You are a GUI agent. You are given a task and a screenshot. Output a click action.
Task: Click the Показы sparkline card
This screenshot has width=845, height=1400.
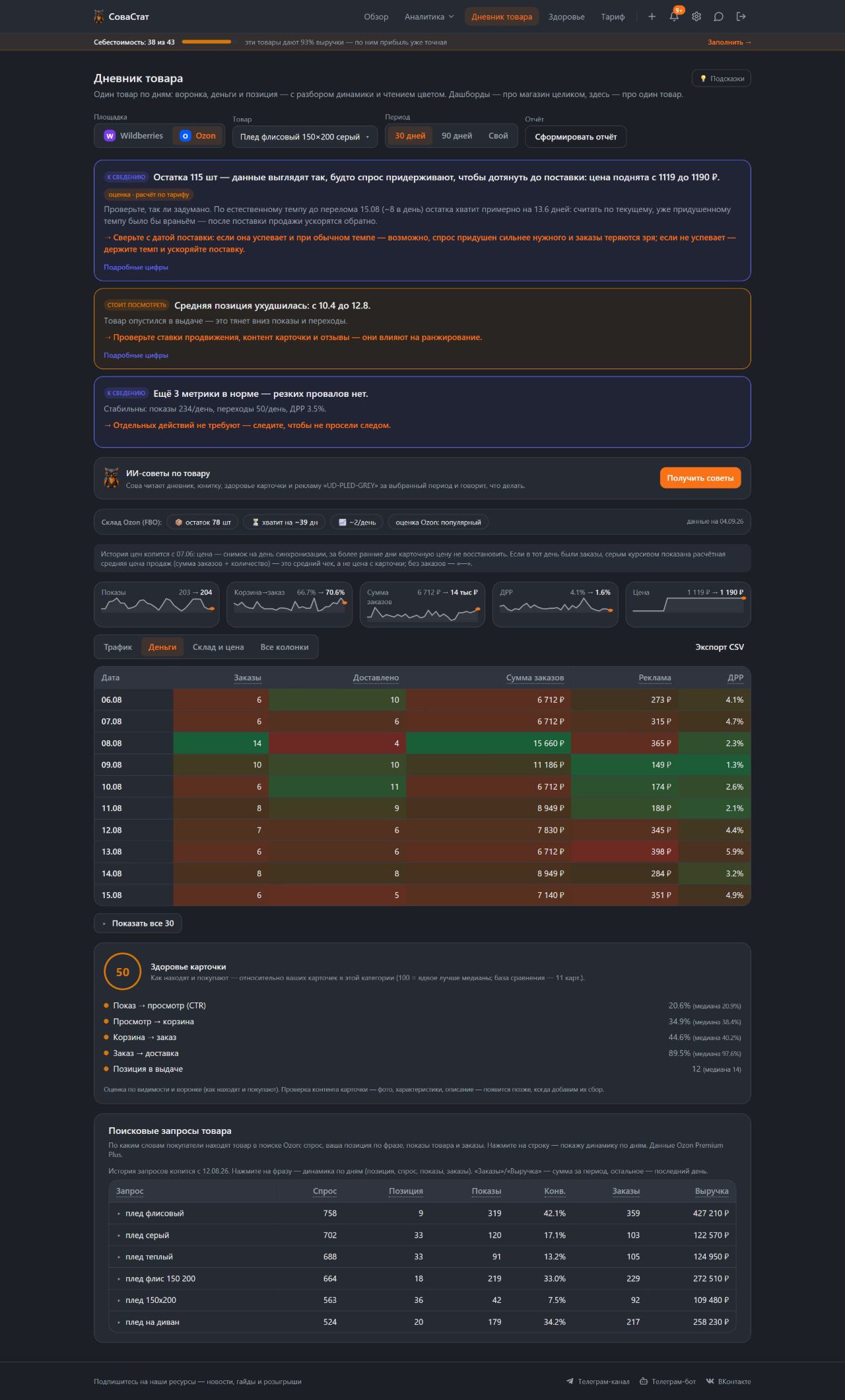pos(156,604)
